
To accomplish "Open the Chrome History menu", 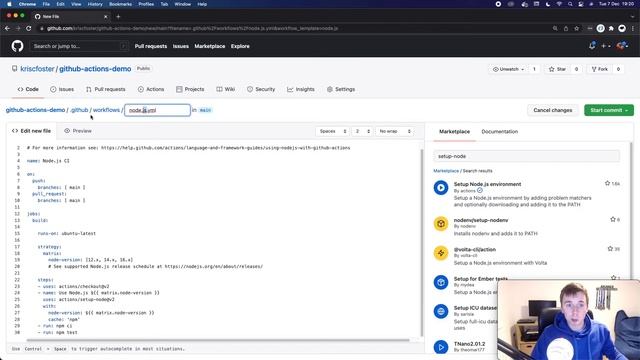I will [x=95, y=4].
